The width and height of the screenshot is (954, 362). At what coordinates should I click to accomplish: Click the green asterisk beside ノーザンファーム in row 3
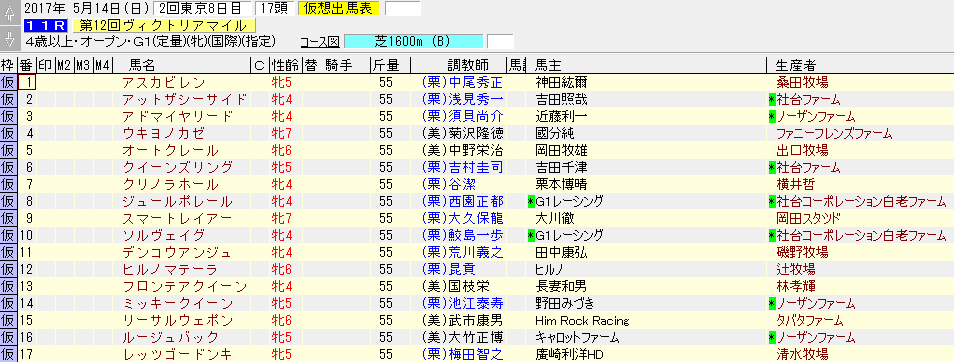772,116
